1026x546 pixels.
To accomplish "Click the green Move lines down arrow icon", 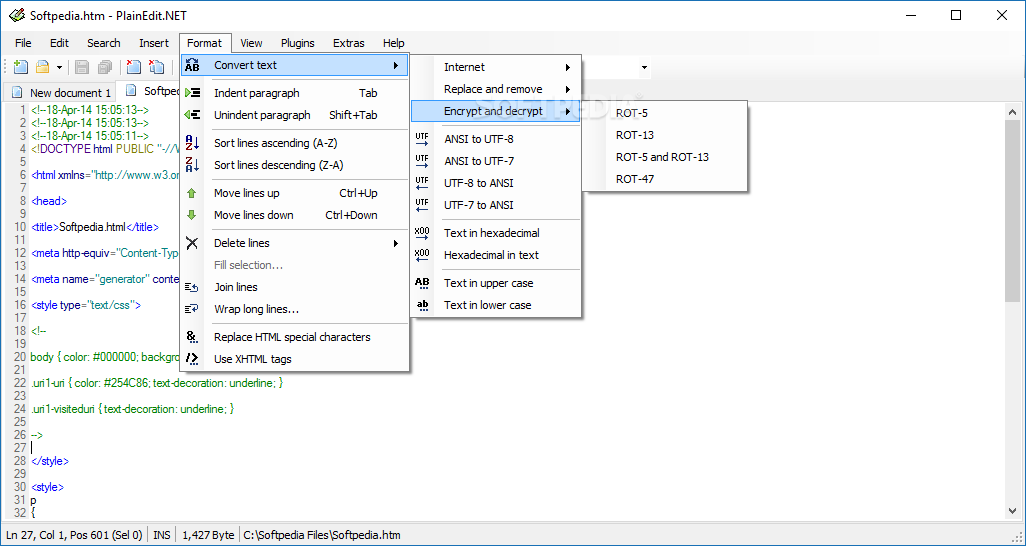I will pyautogui.click(x=192, y=215).
